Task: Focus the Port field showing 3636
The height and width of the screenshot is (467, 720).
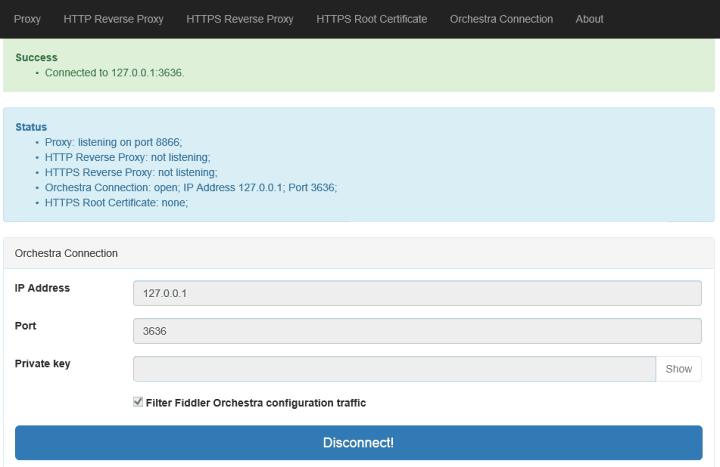Action: pos(417,331)
